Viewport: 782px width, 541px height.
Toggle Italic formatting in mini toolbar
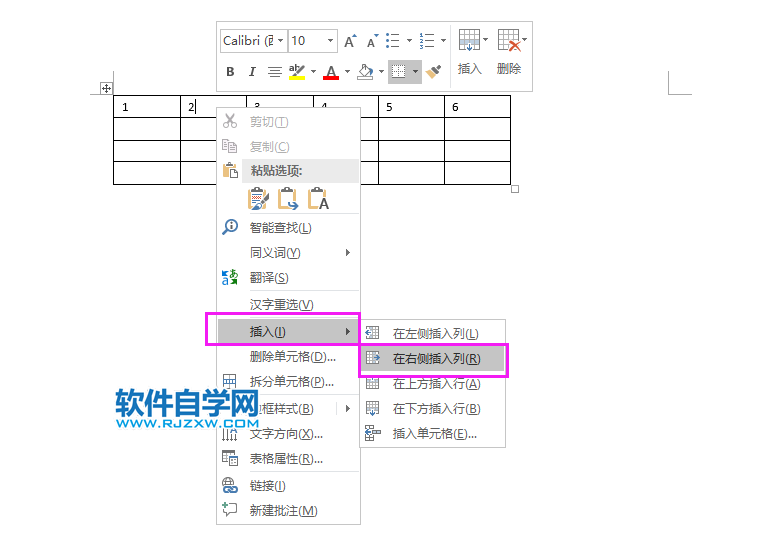pos(252,72)
